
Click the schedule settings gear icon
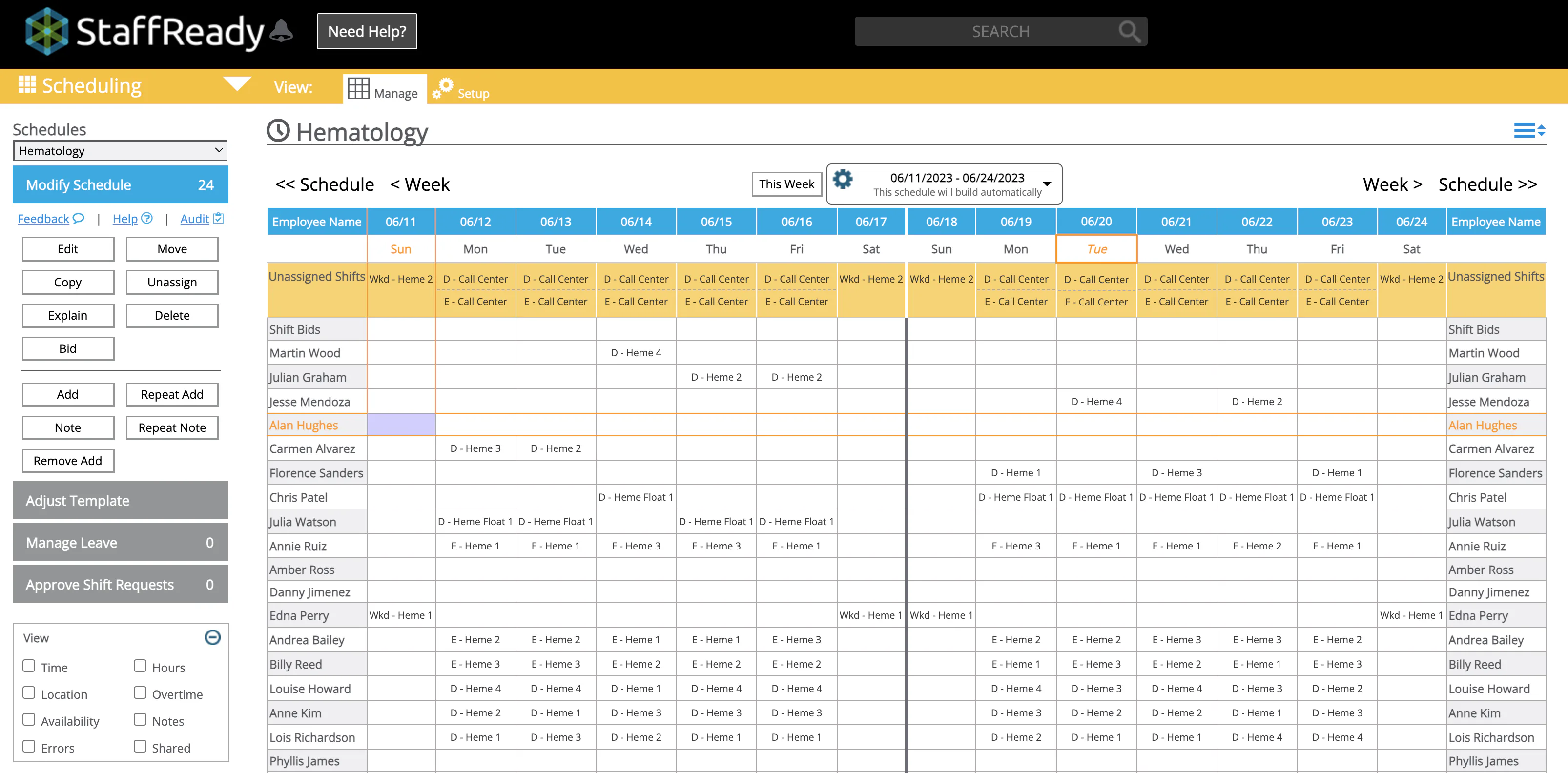pyautogui.click(x=843, y=180)
